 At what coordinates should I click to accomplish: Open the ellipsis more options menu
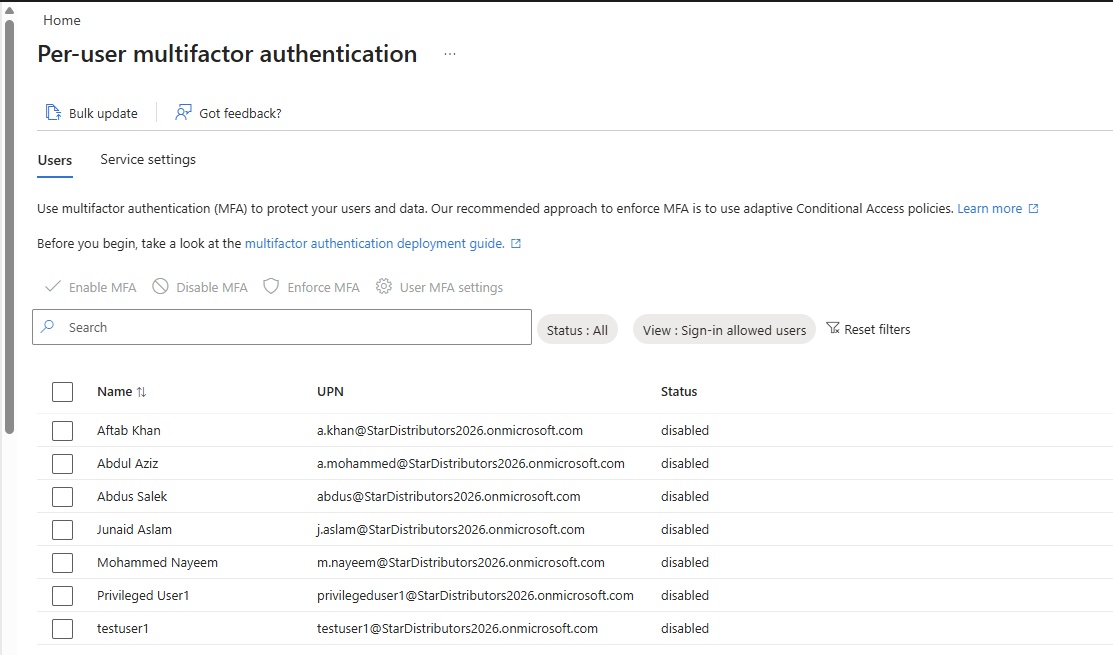[x=450, y=54]
